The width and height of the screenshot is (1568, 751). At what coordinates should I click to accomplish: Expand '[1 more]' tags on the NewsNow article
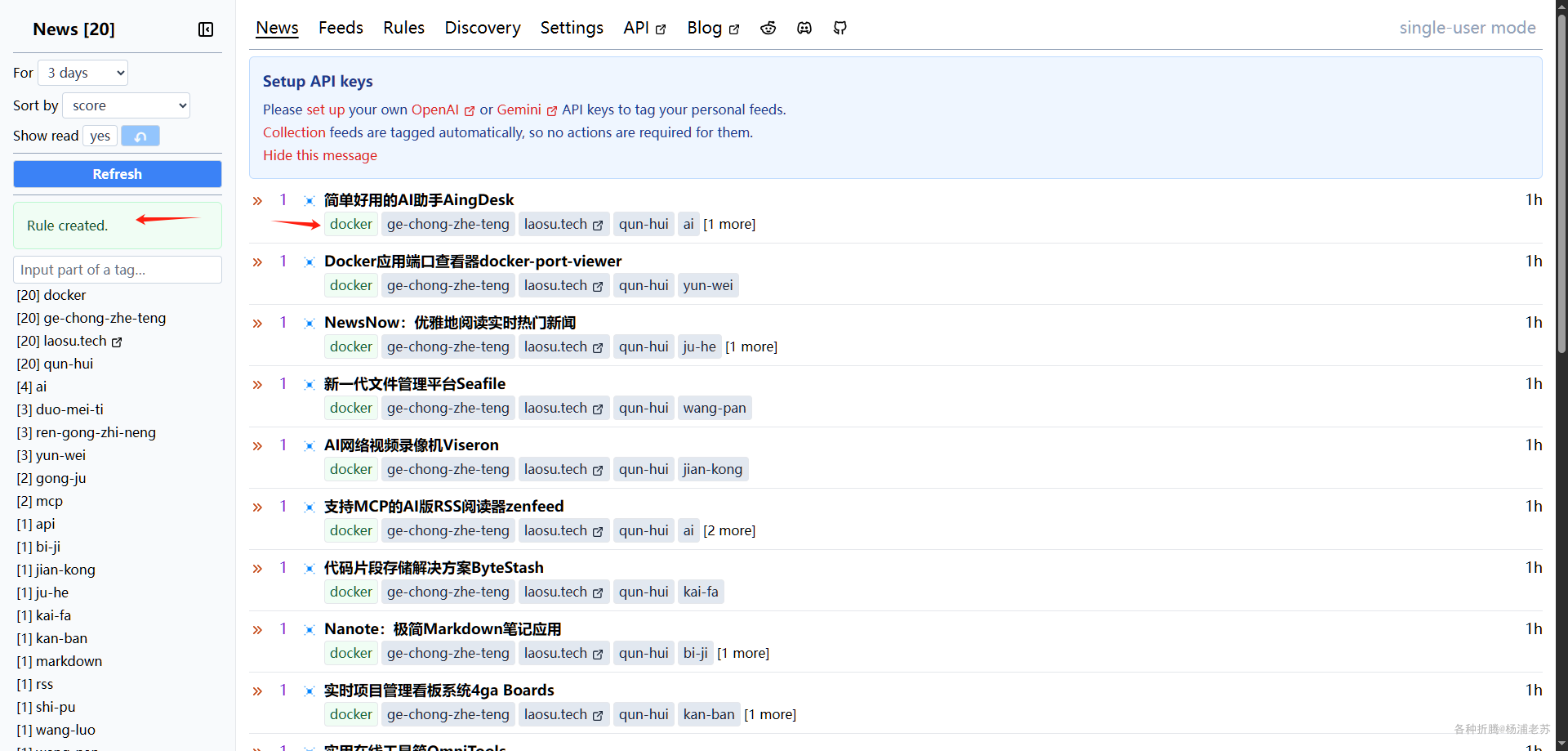(751, 346)
